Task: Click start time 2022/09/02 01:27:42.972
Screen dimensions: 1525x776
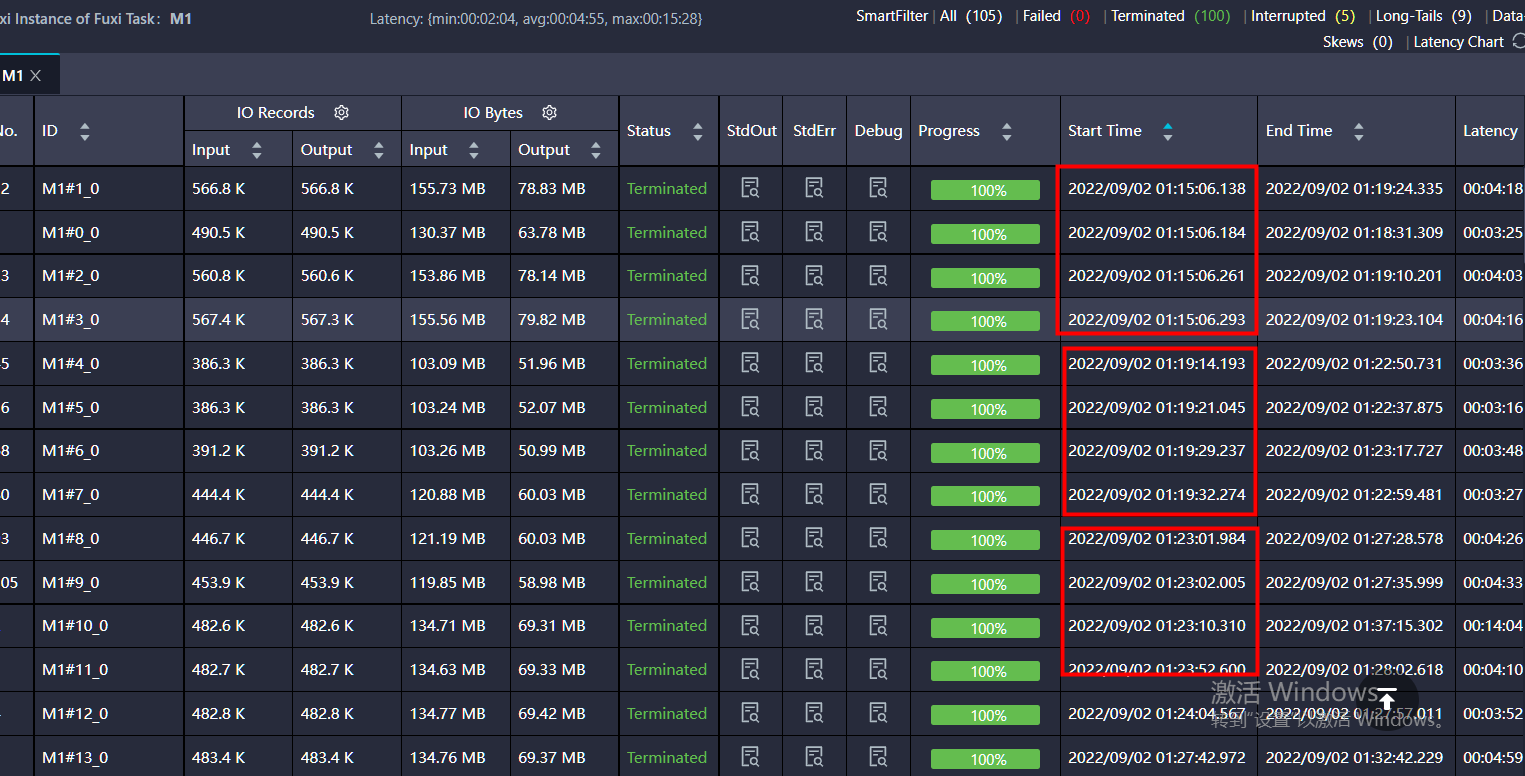Action: (x=1157, y=757)
